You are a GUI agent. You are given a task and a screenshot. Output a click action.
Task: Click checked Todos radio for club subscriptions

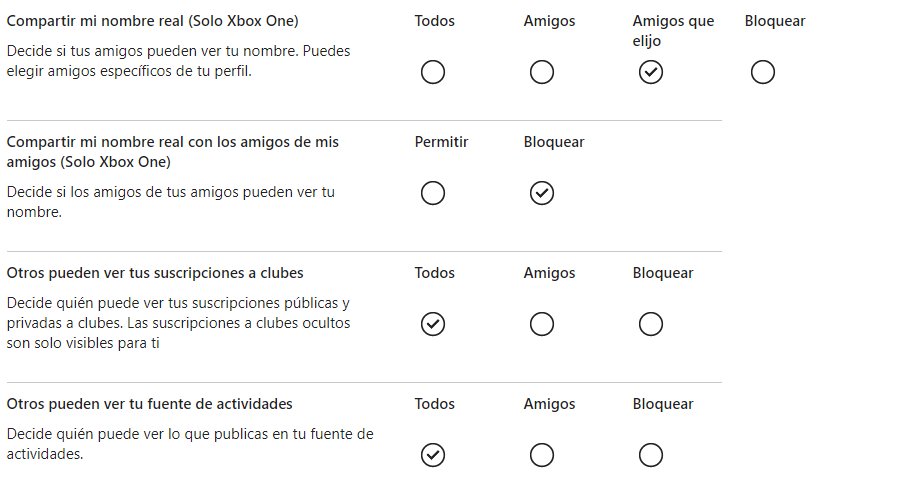(433, 324)
